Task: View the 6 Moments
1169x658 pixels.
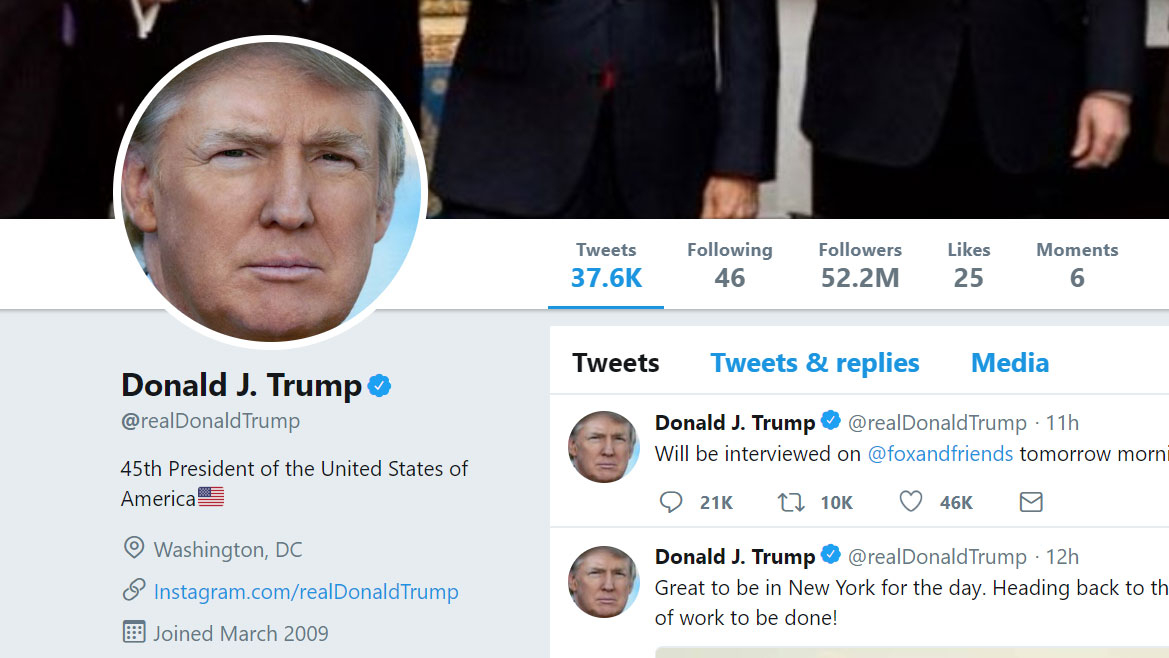Action: (x=1077, y=265)
